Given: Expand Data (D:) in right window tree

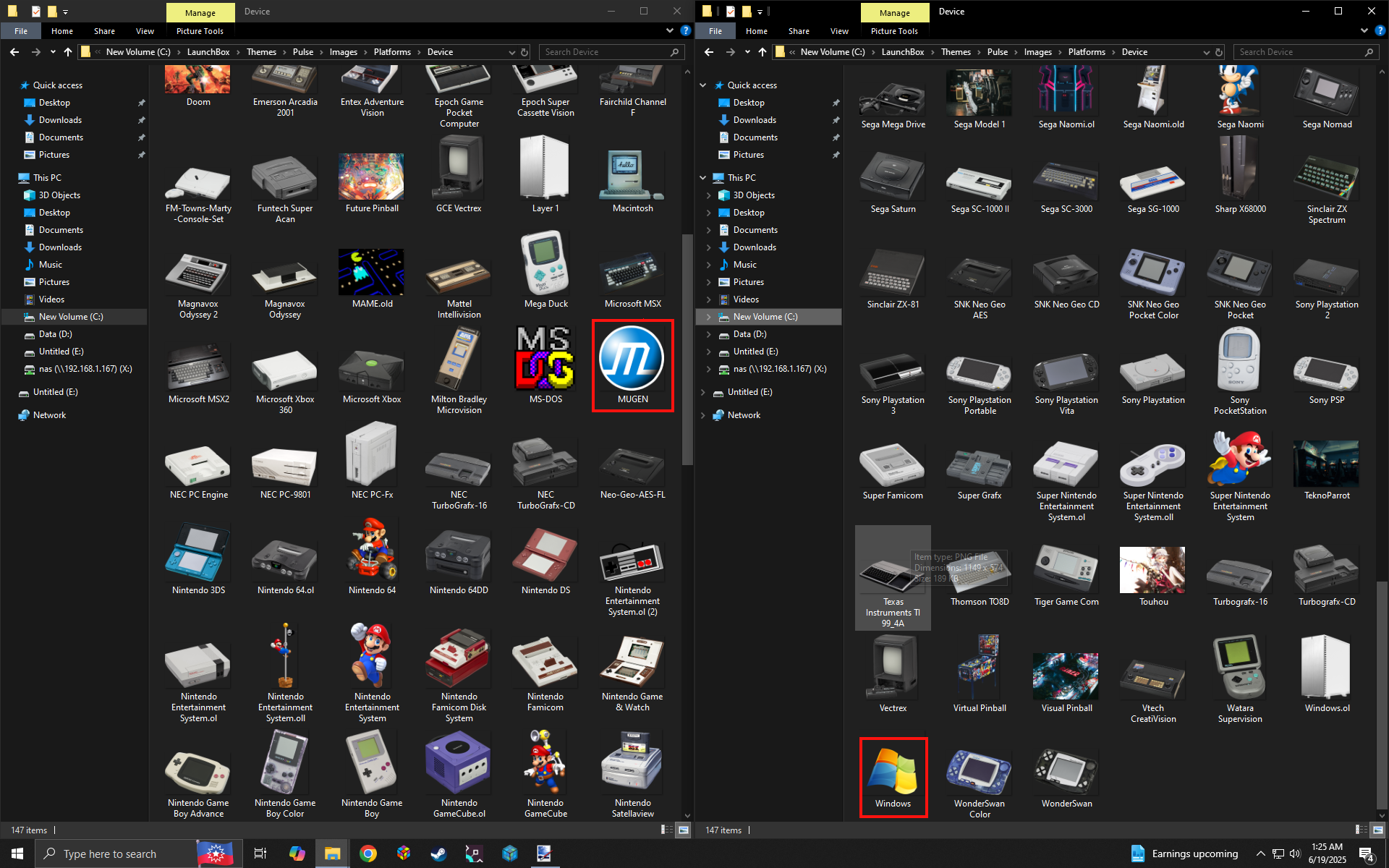Looking at the screenshot, I should (708, 334).
